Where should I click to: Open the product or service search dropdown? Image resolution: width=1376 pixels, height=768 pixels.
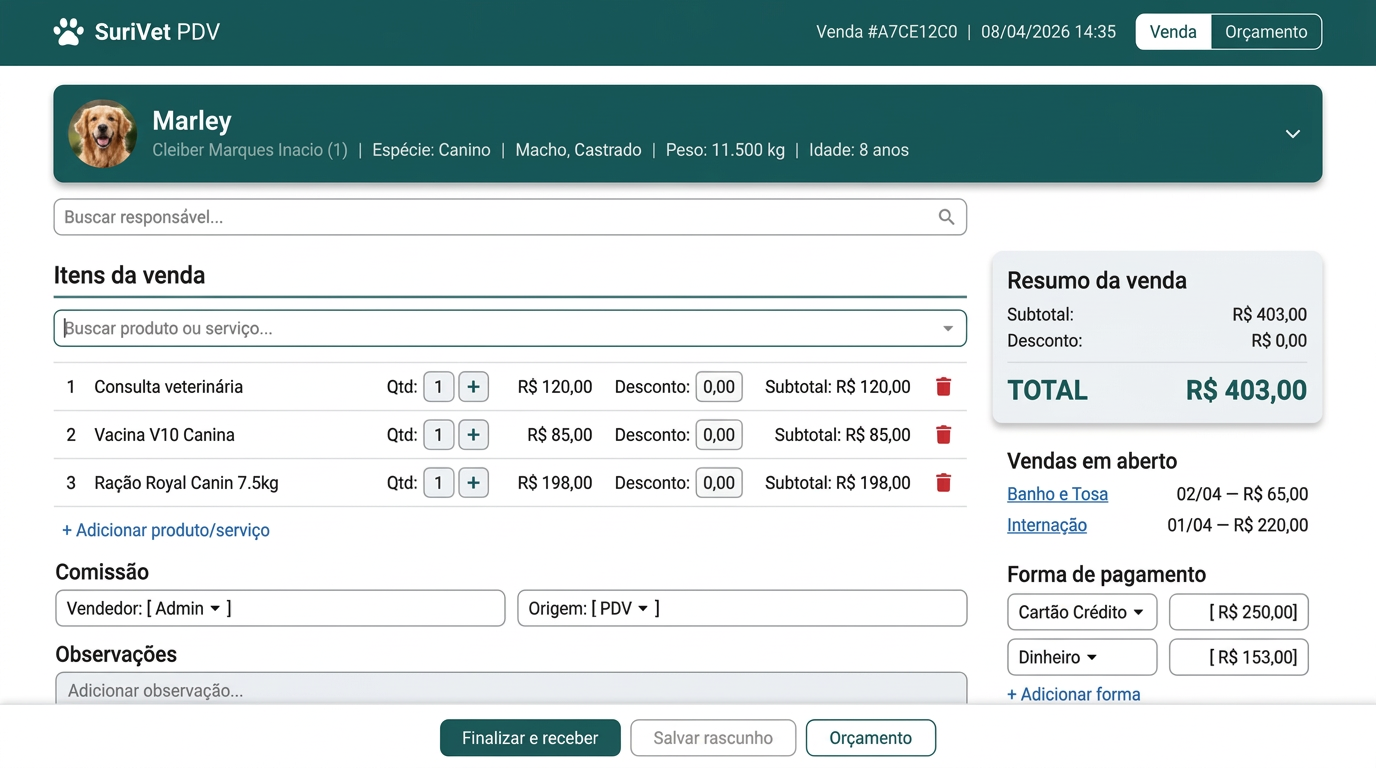pyautogui.click(x=947, y=329)
